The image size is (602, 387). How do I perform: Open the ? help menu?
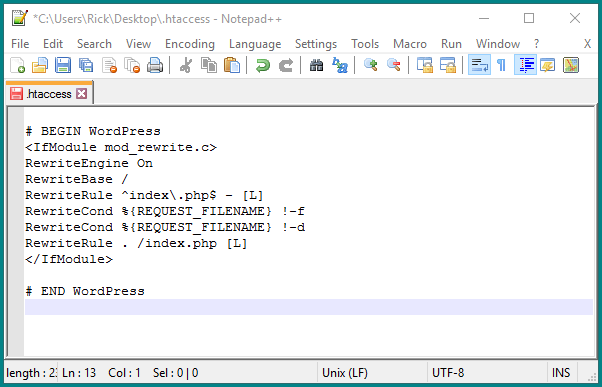tap(536, 44)
